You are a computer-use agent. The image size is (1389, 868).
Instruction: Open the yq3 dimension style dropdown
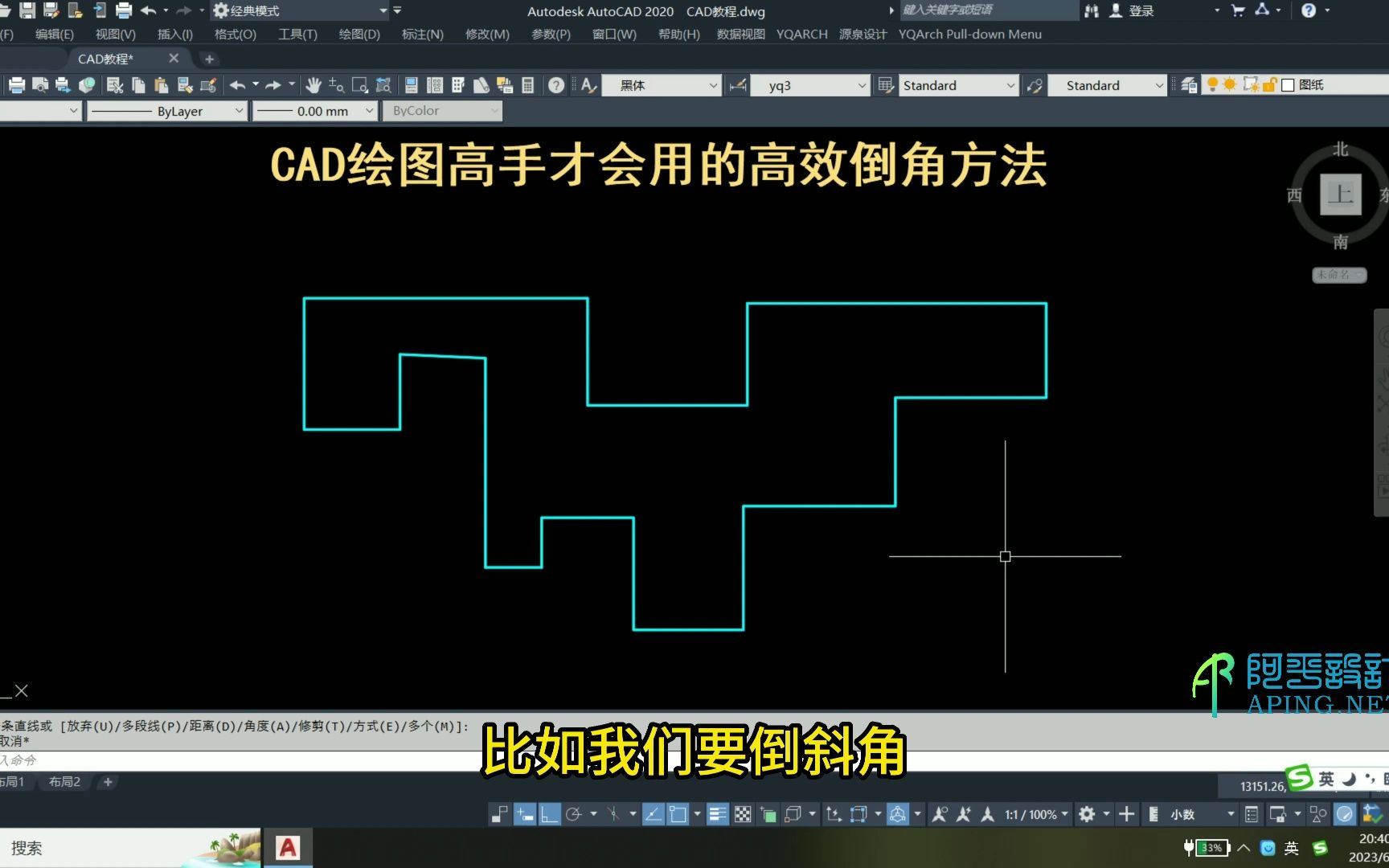809,85
